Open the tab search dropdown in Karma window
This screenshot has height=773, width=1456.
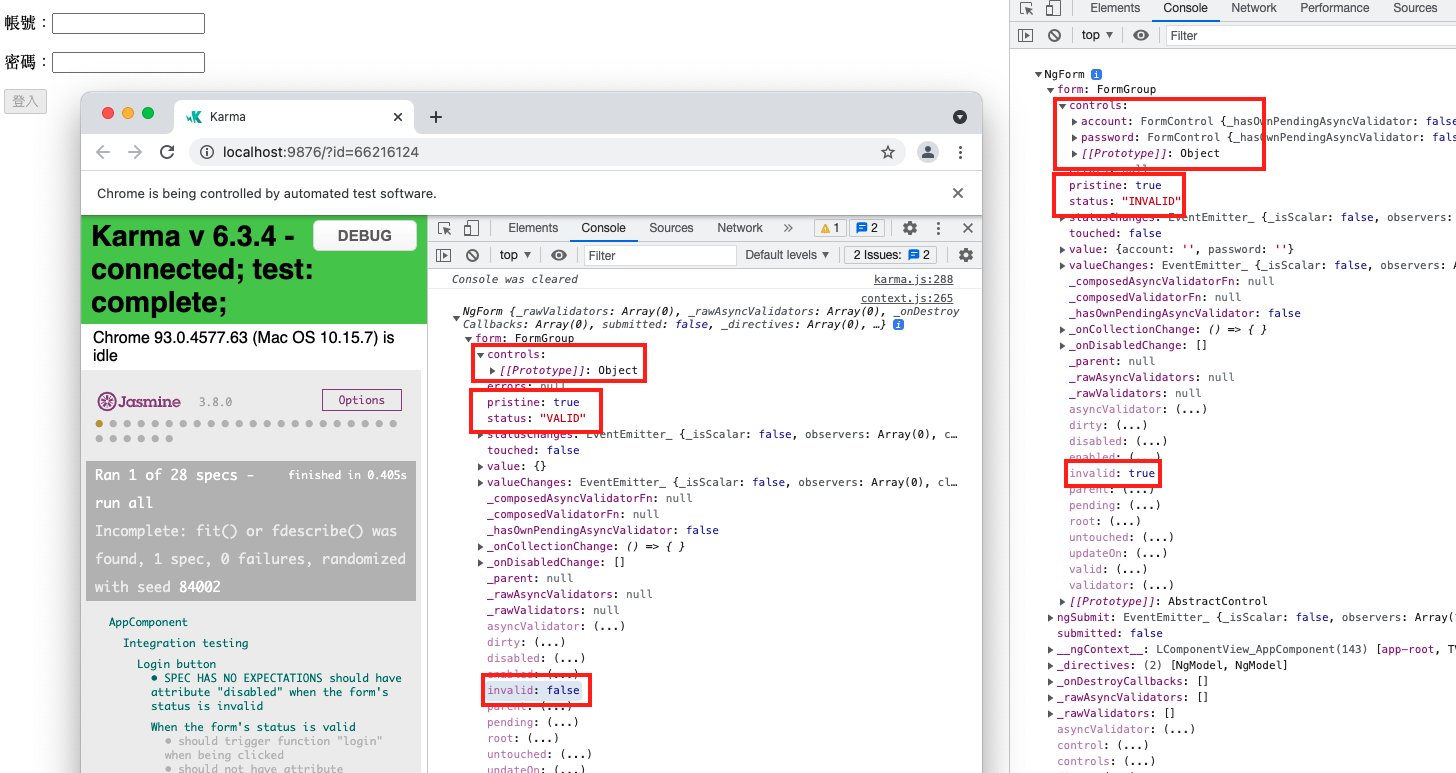(x=960, y=117)
